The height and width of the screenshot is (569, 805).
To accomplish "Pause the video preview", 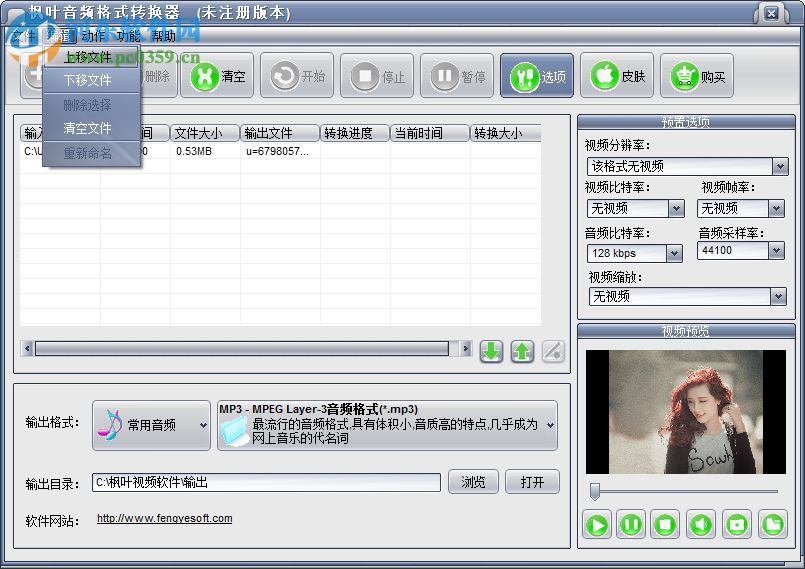I will [630, 524].
